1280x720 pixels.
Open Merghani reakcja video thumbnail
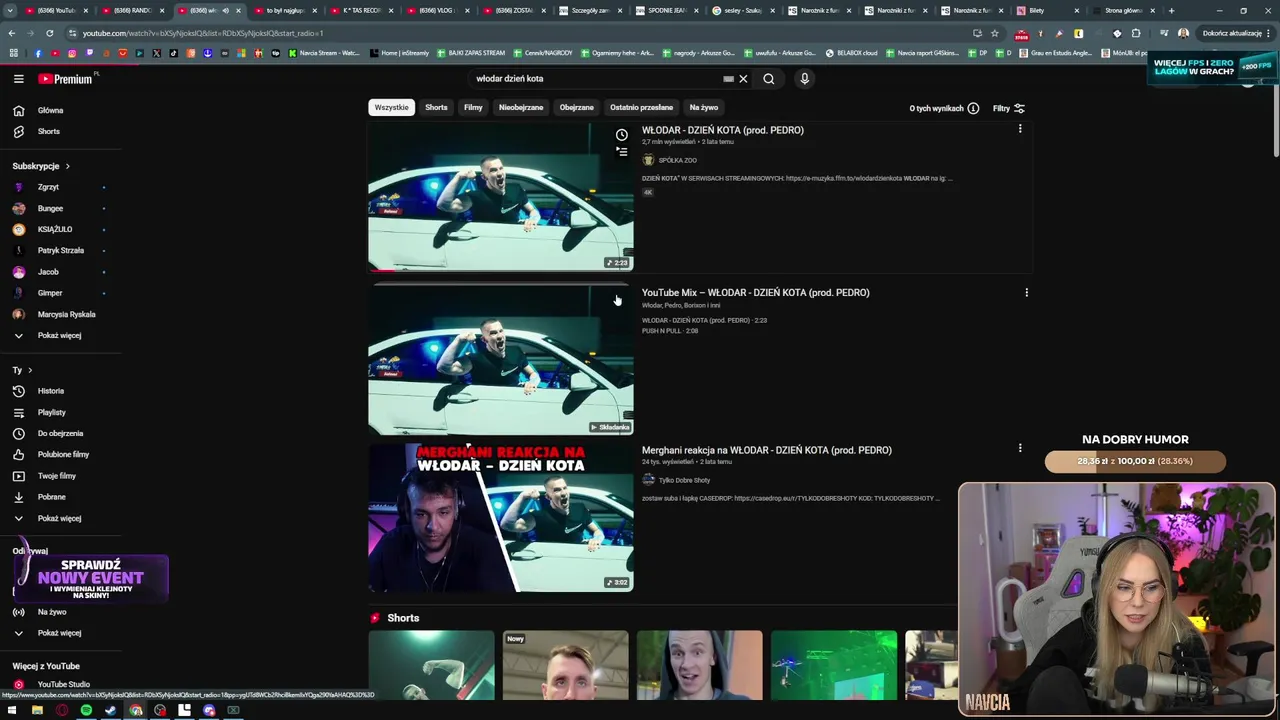coord(500,517)
